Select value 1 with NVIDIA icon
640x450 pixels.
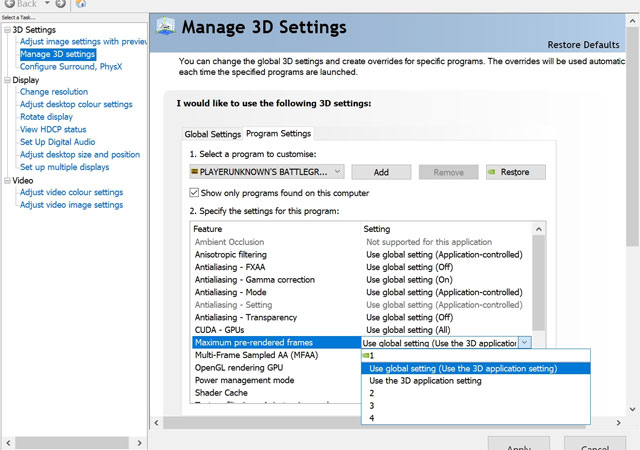(x=371, y=355)
